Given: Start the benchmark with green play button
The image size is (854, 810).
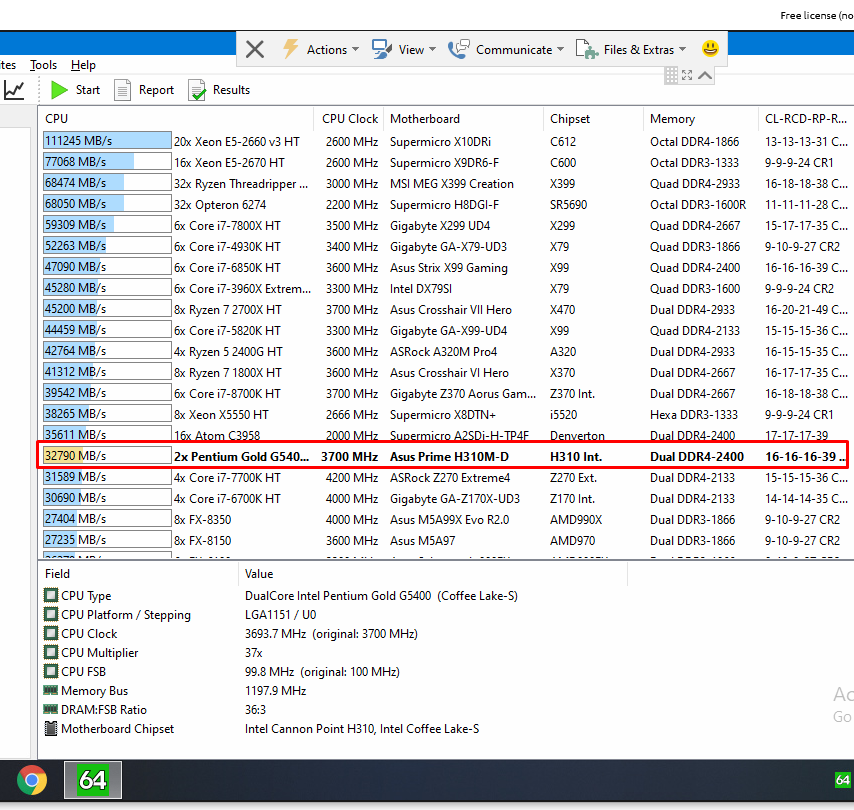Looking at the screenshot, I should point(75,90).
